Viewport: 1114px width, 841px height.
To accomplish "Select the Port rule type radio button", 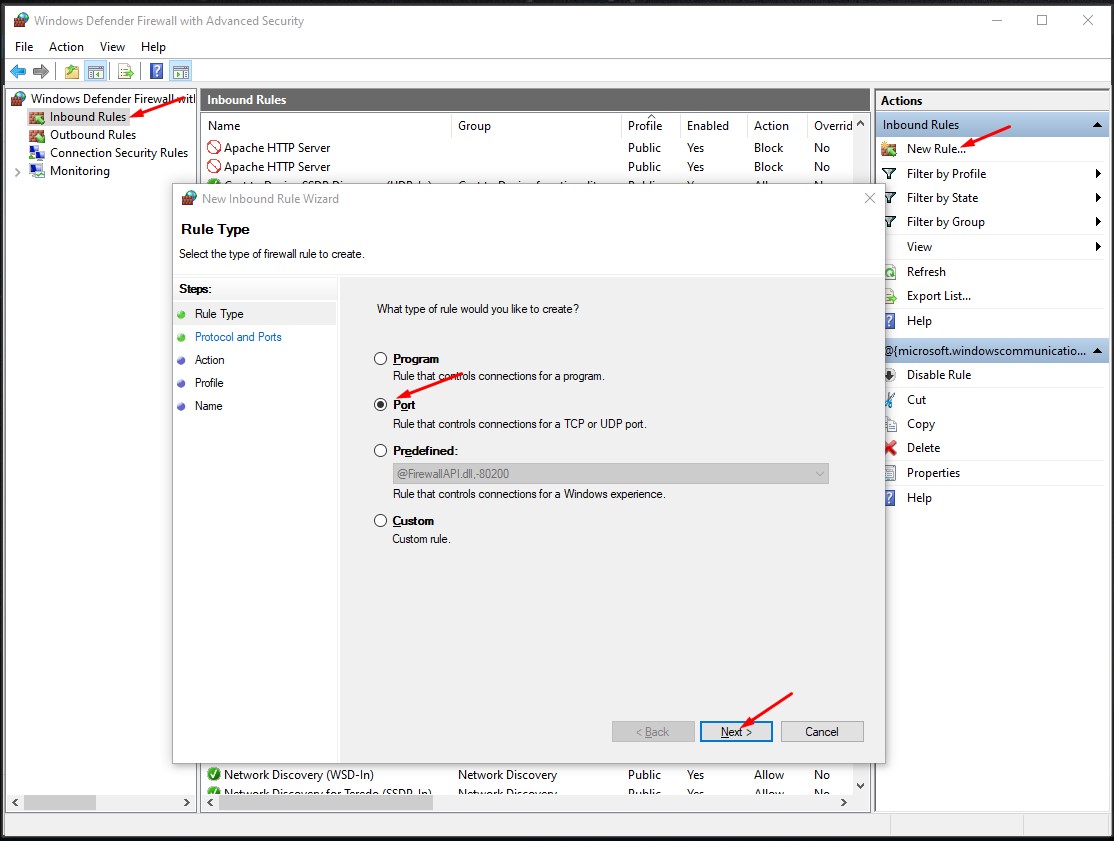I will click(380, 404).
